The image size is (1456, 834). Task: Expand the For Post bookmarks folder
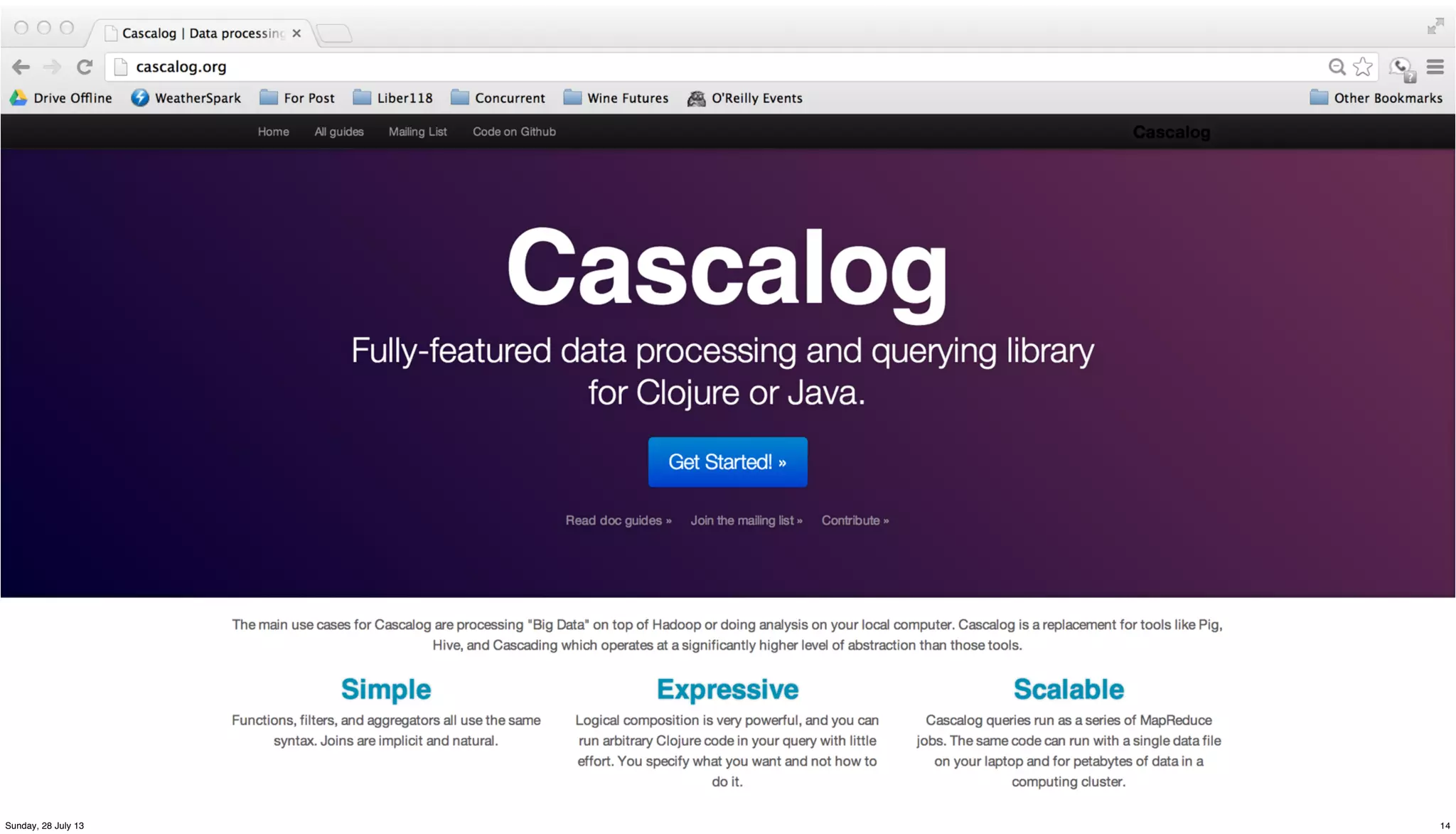pos(297,98)
